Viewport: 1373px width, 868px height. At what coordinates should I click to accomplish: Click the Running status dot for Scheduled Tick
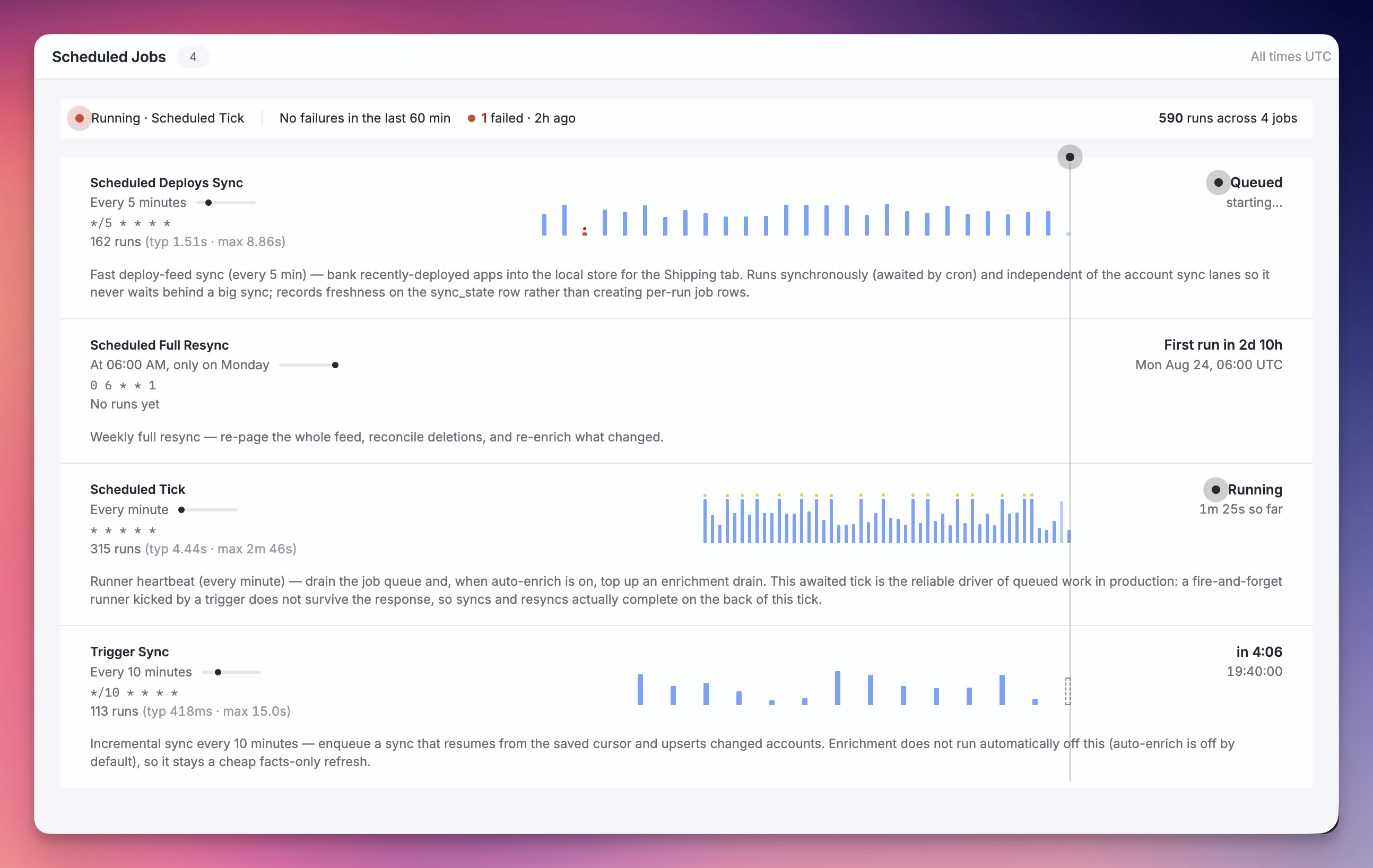click(1215, 490)
